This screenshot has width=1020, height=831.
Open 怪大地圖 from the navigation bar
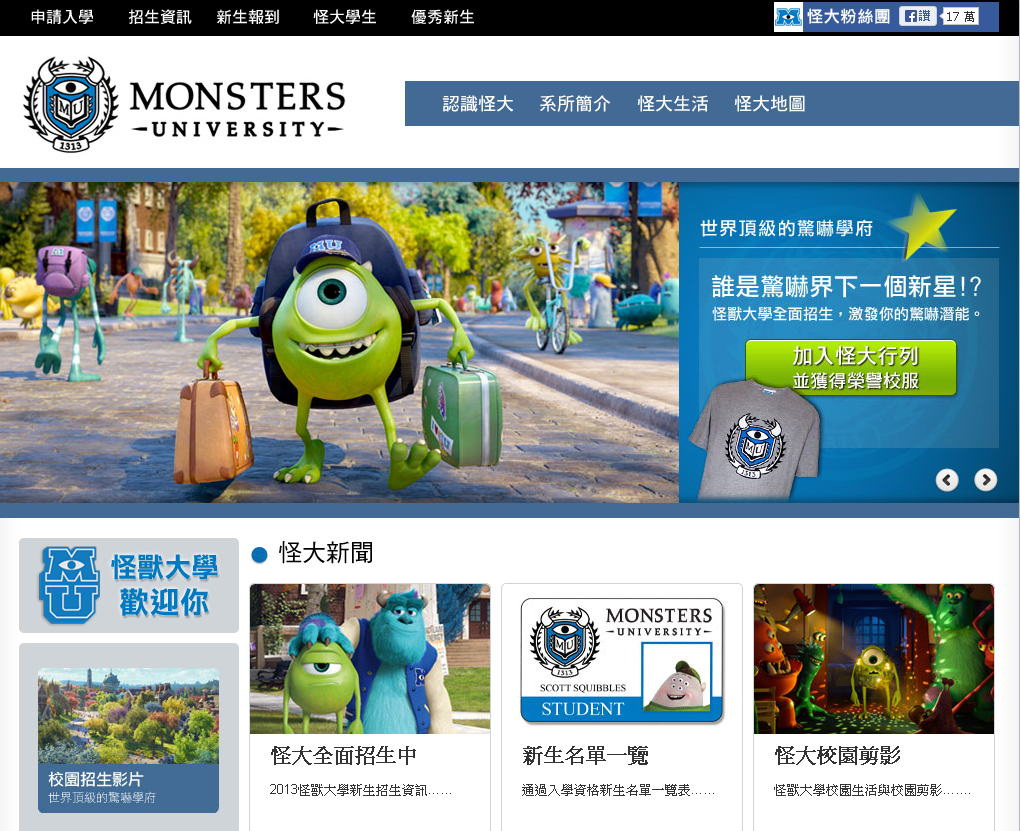[770, 104]
